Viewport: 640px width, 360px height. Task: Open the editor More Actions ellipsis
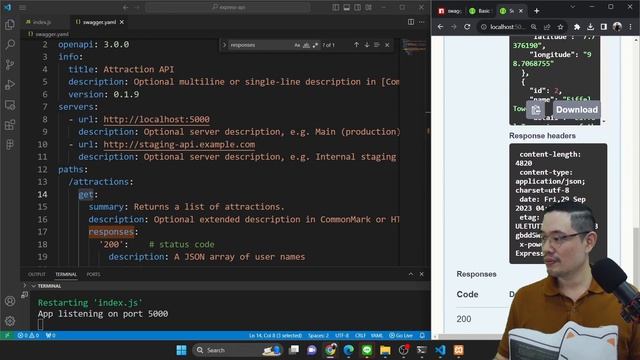(x=422, y=22)
